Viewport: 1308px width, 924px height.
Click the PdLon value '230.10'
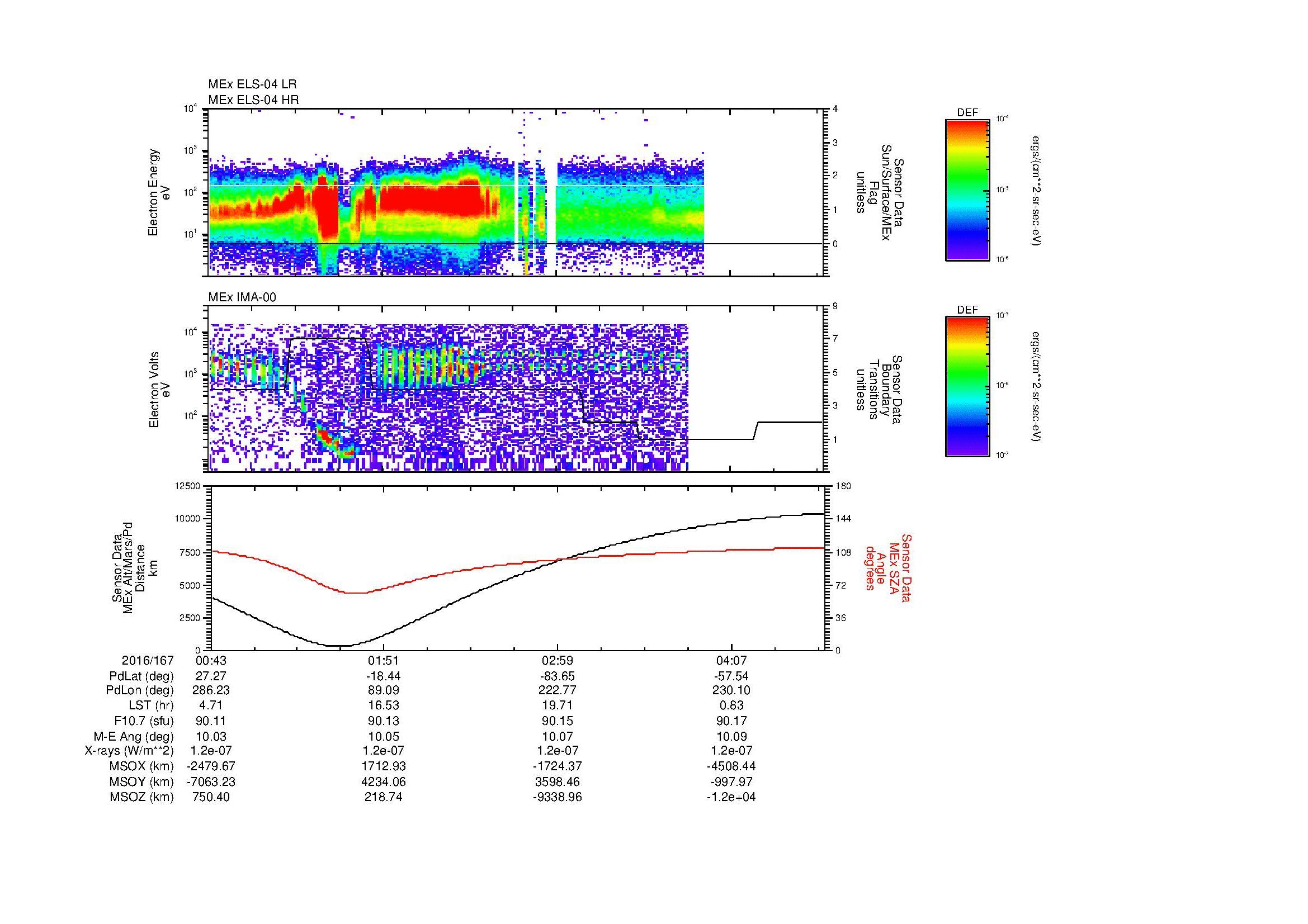731,690
